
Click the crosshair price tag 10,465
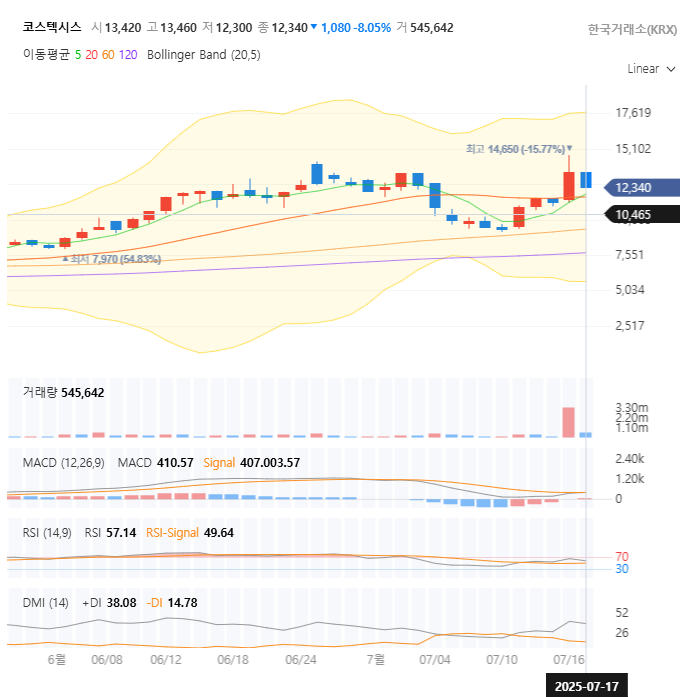click(x=642, y=215)
